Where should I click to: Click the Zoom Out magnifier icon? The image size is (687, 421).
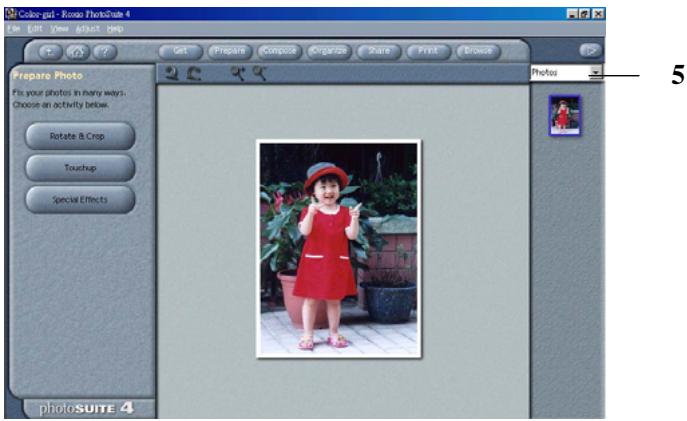[x=259, y=73]
